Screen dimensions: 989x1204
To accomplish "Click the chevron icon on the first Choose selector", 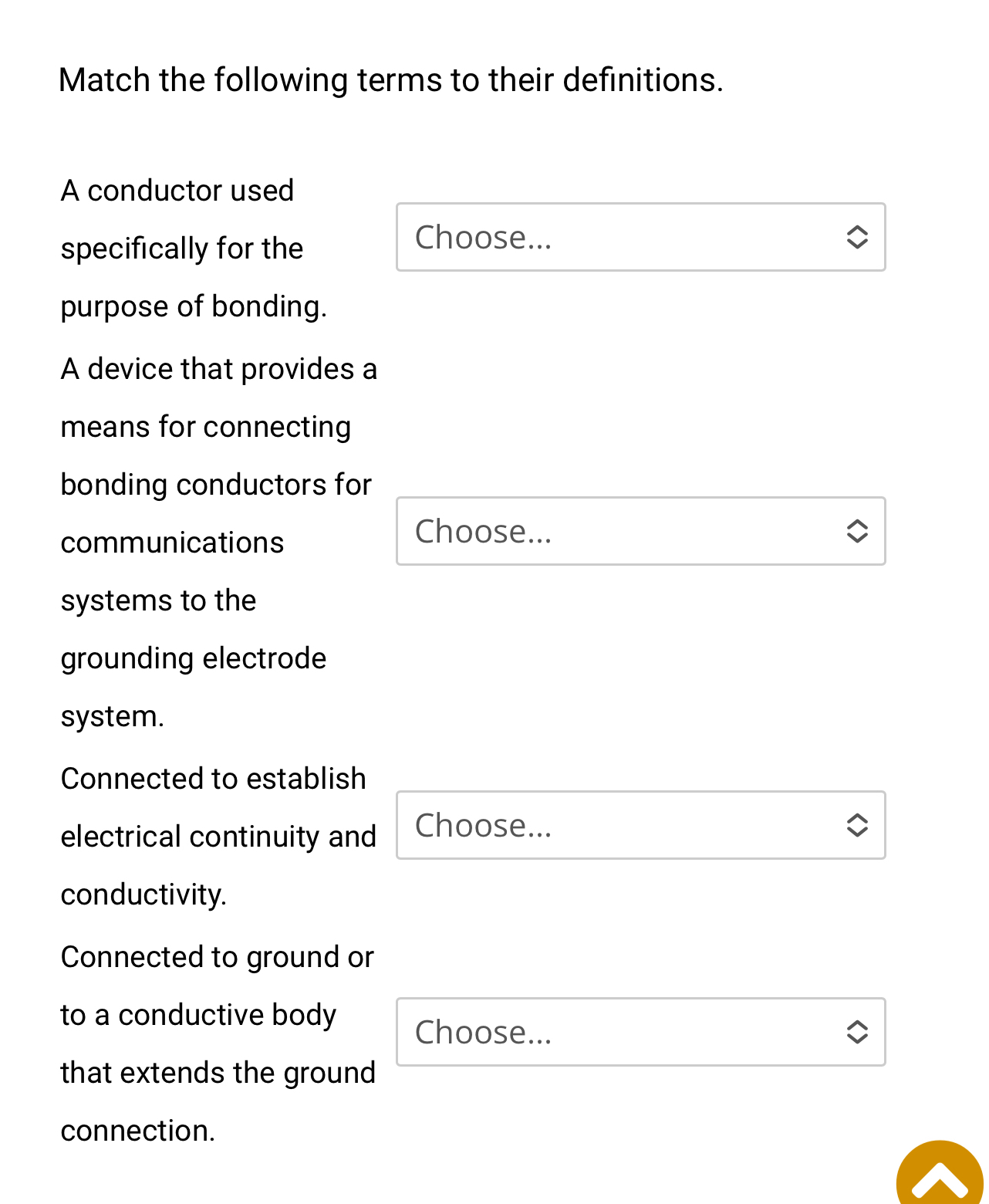I will click(856, 237).
